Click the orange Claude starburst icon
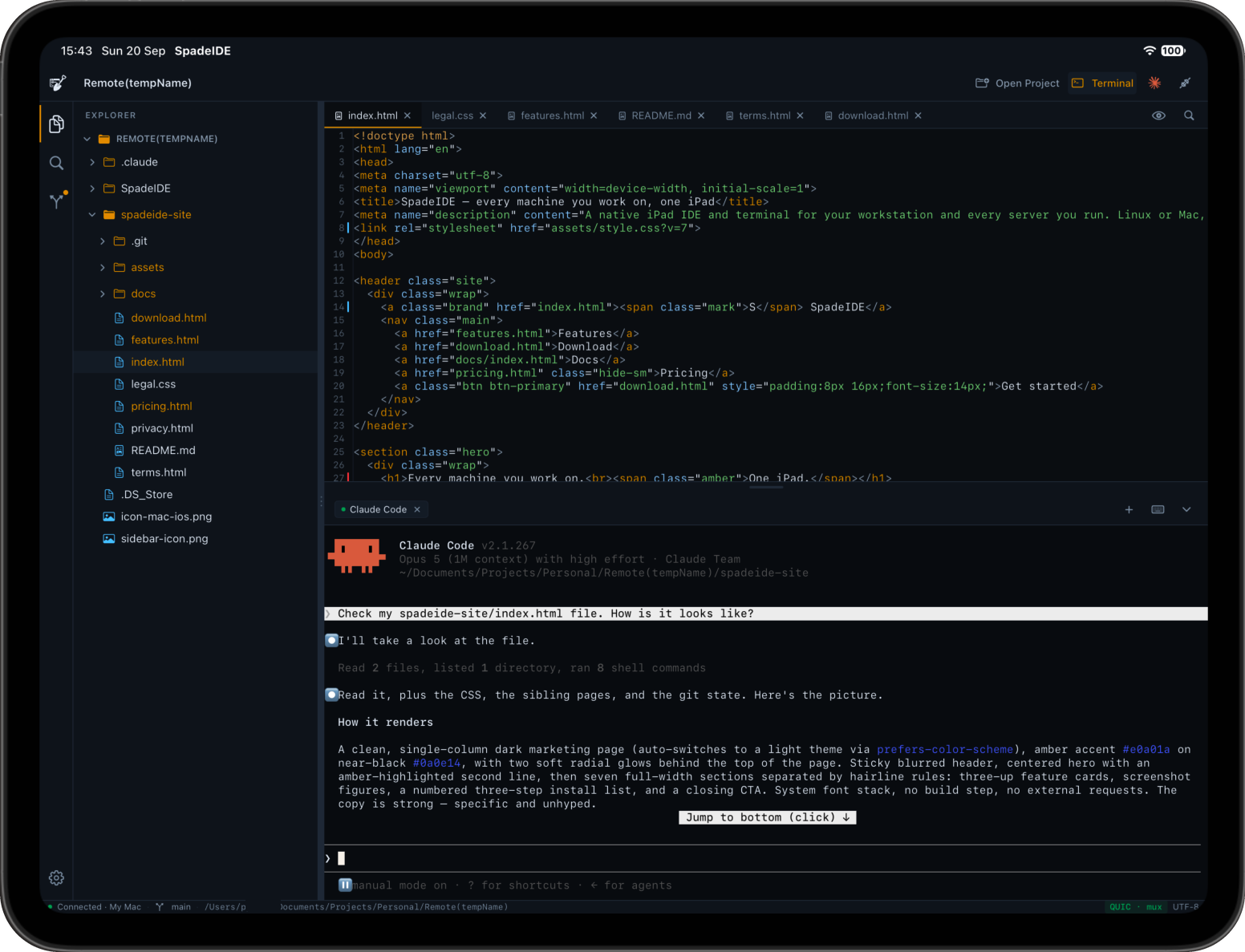This screenshot has width=1245, height=952. (1154, 83)
